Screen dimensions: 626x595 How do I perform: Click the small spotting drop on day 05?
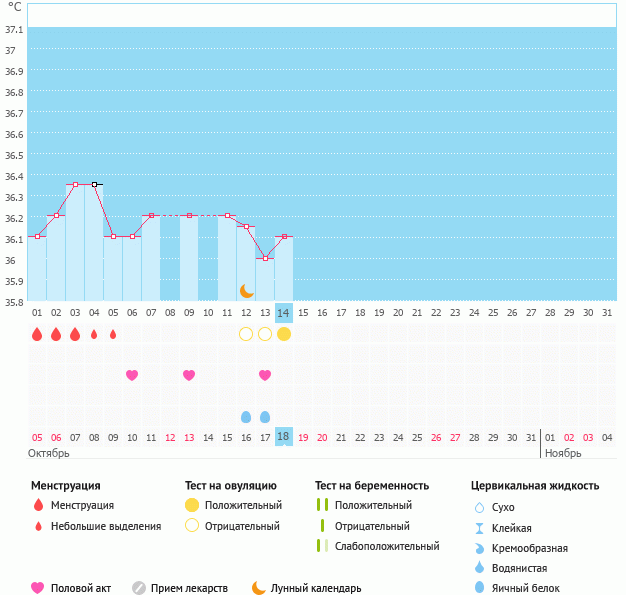tap(113, 334)
